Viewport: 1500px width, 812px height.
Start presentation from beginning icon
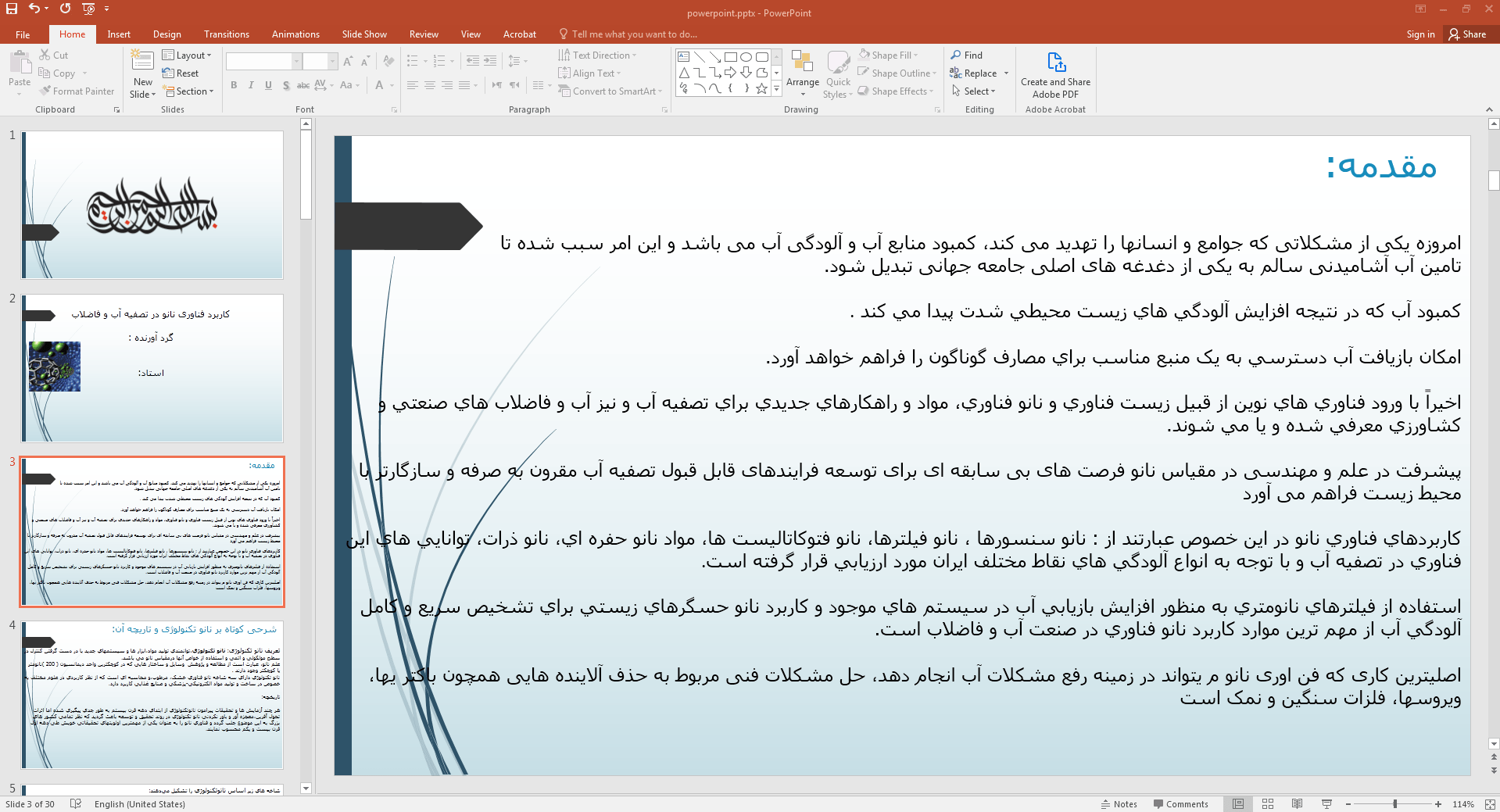click(88, 9)
